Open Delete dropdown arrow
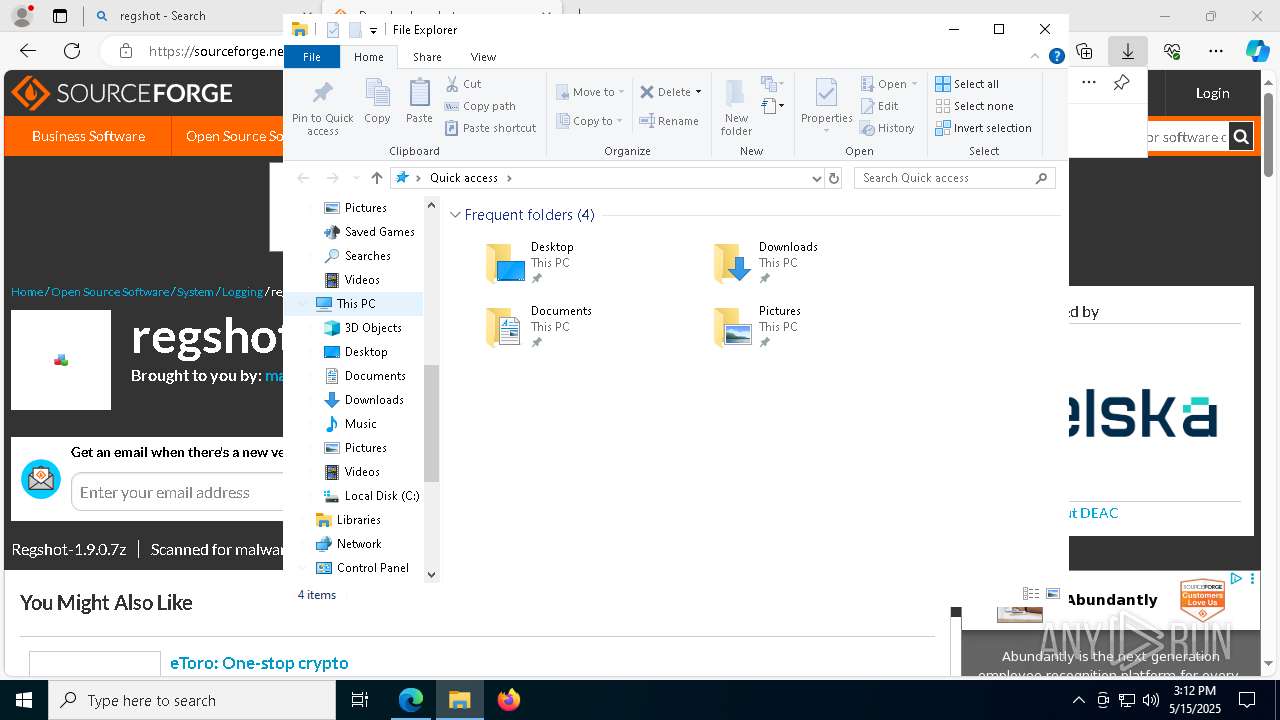The width and height of the screenshot is (1280, 720). pyautogui.click(x=698, y=92)
